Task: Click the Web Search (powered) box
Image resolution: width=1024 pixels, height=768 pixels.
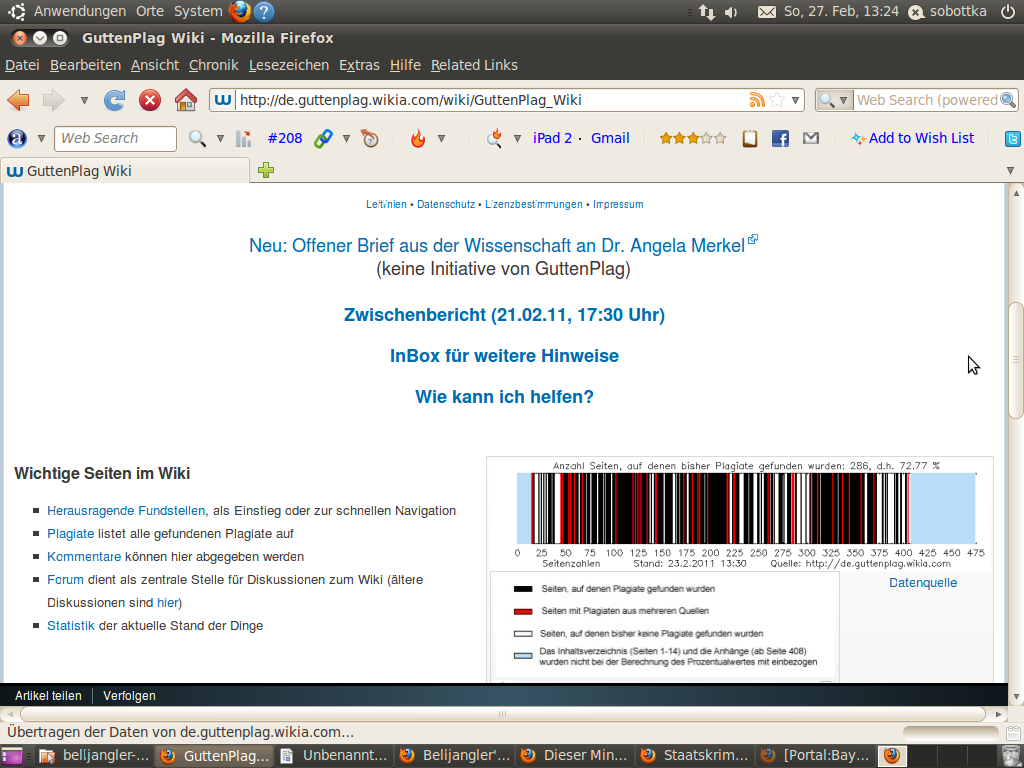Action: click(x=926, y=100)
